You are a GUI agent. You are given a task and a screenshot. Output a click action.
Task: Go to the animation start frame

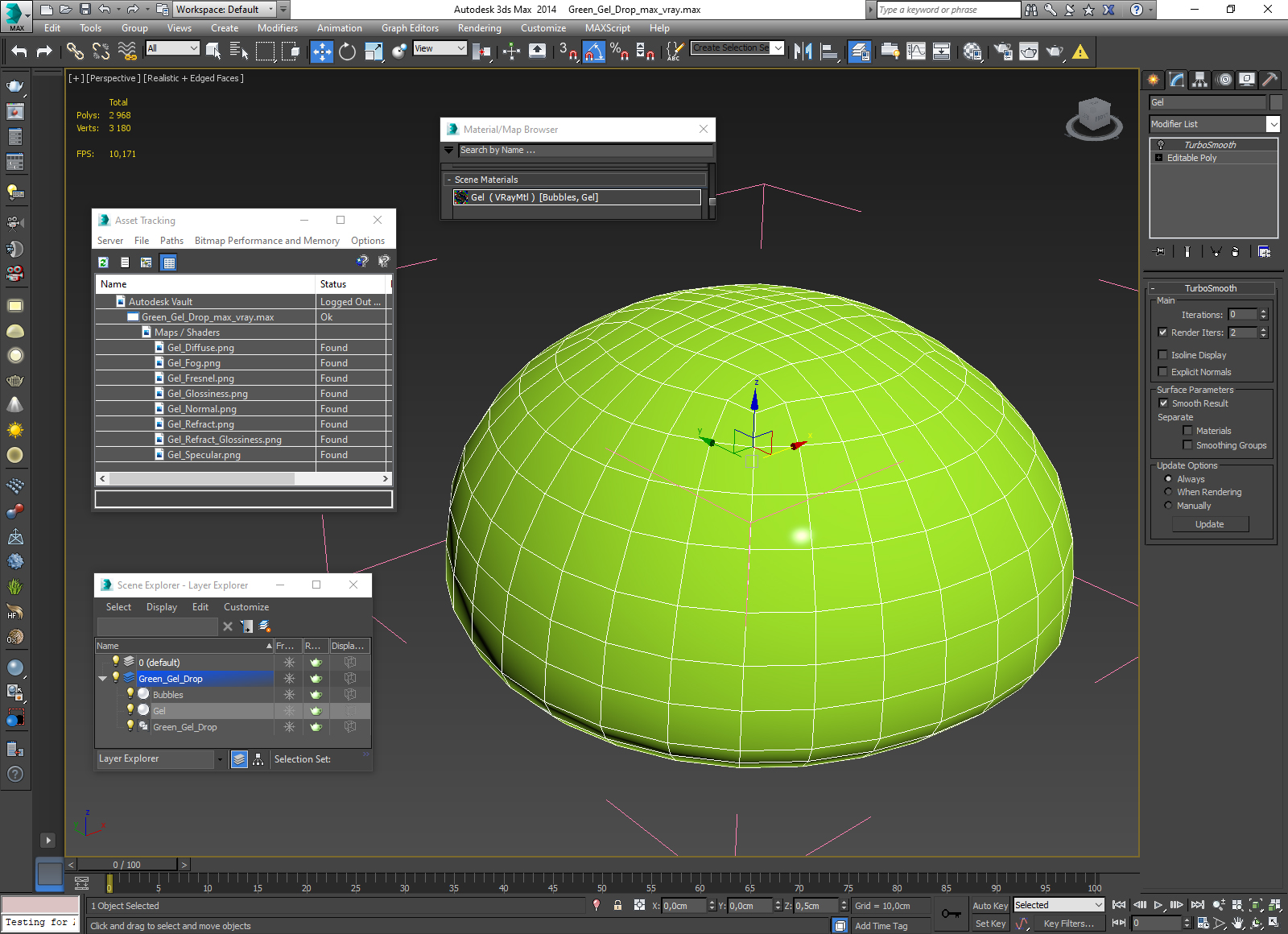click(x=1119, y=905)
